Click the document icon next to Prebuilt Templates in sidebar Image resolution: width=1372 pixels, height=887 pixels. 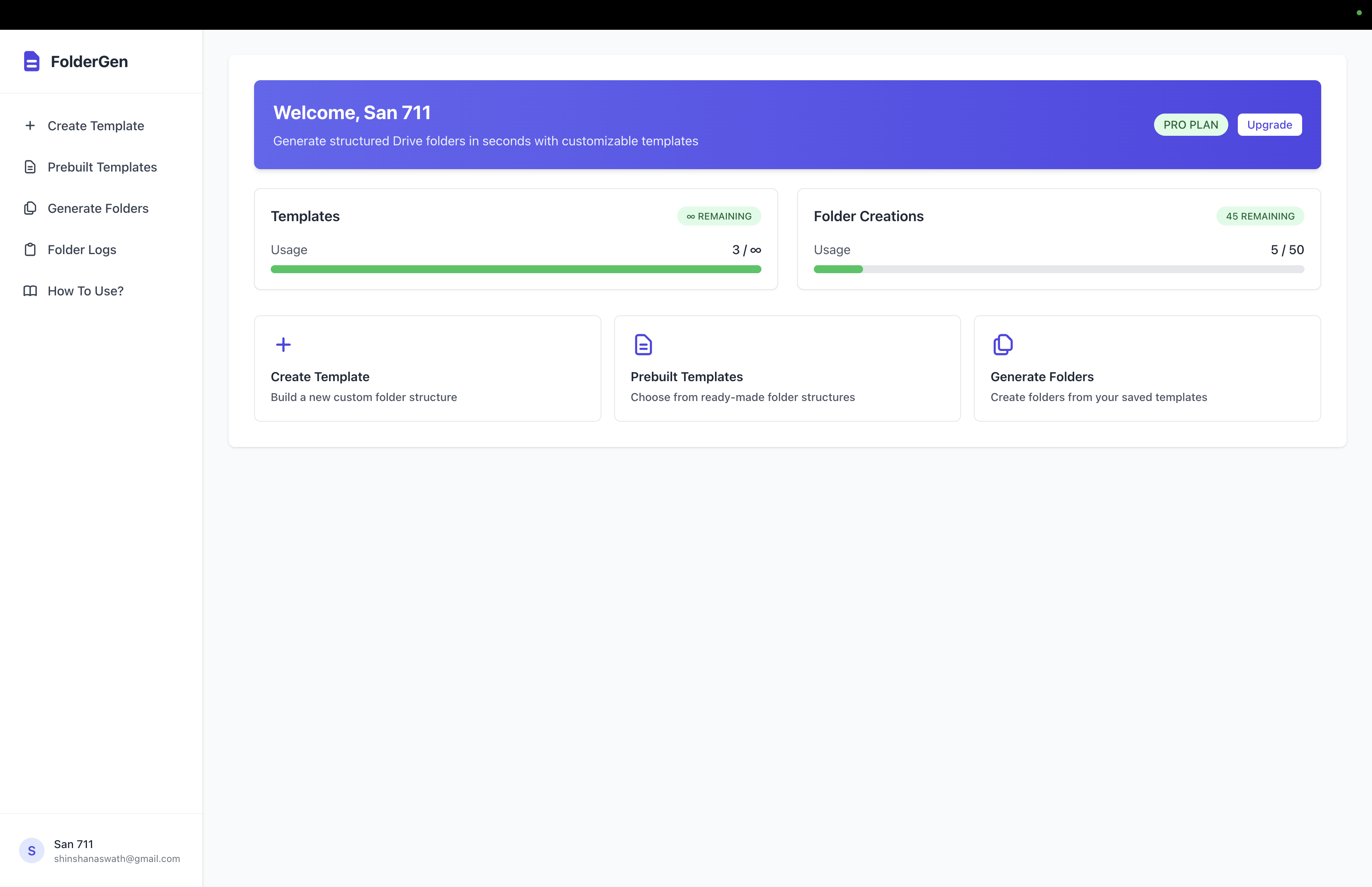[30, 167]
